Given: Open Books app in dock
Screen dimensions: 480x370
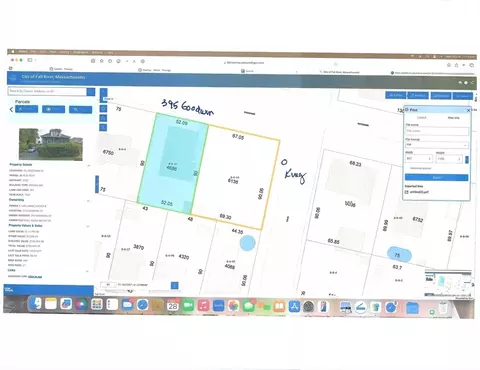Looking at the screenshot, I should click(279, 306).
